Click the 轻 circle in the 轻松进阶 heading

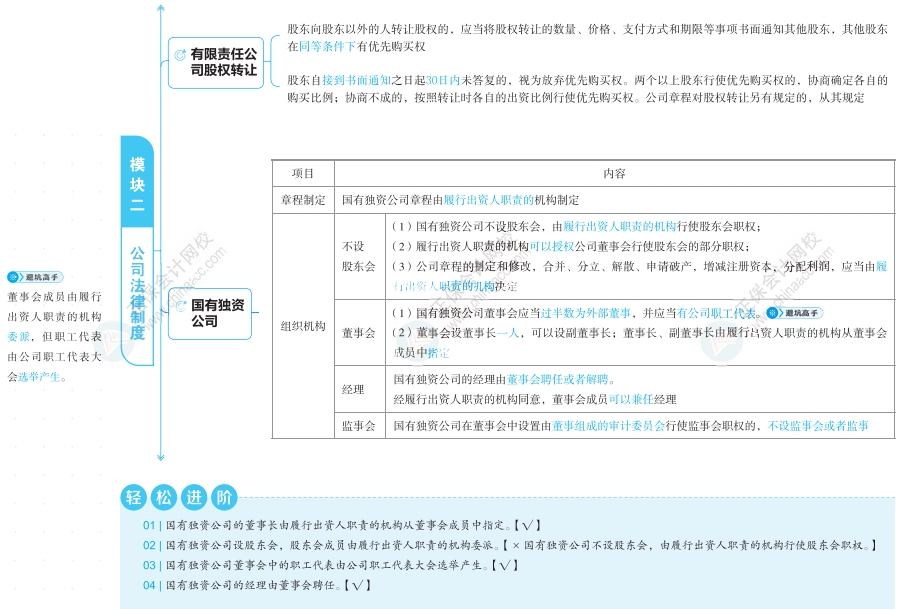[x=134, y=497]
